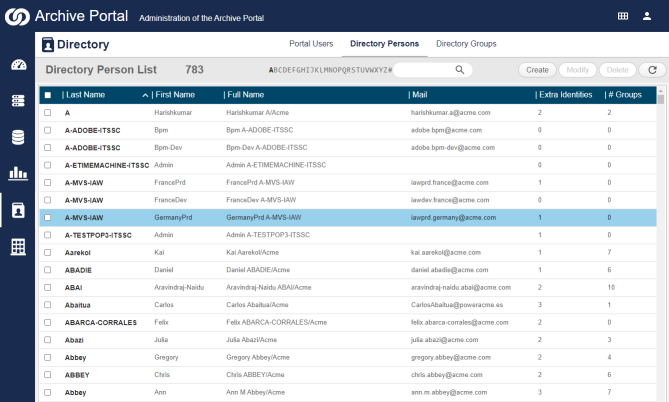This screenshot has width=669, height=402.
Task: Click mail CarlosAbaitua@poweracme.es
Action: (x=457, y=305)
